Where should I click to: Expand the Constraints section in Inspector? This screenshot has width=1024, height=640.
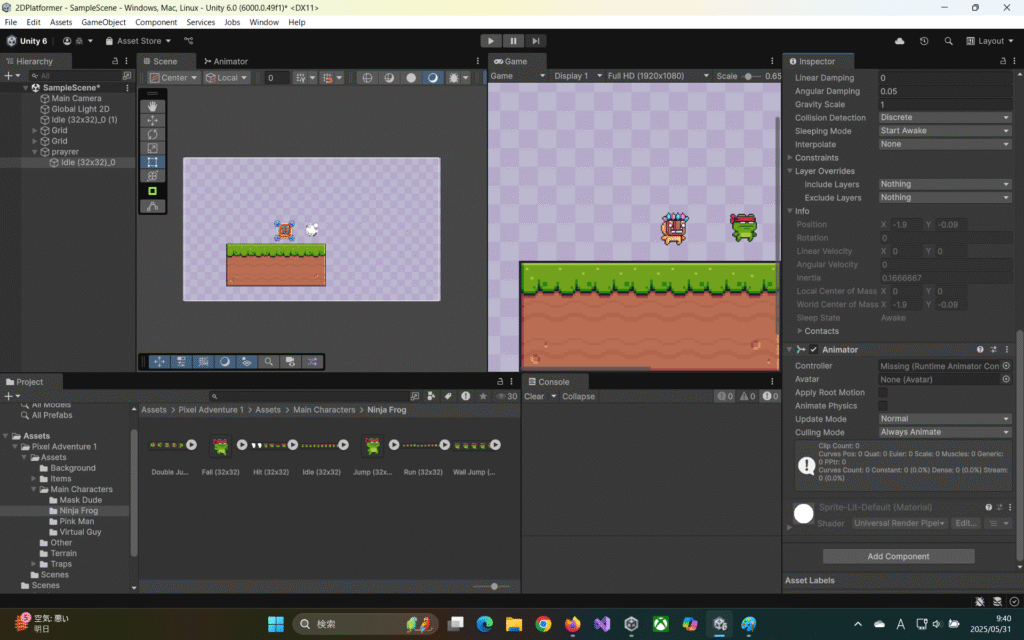[x=790, y=157]
